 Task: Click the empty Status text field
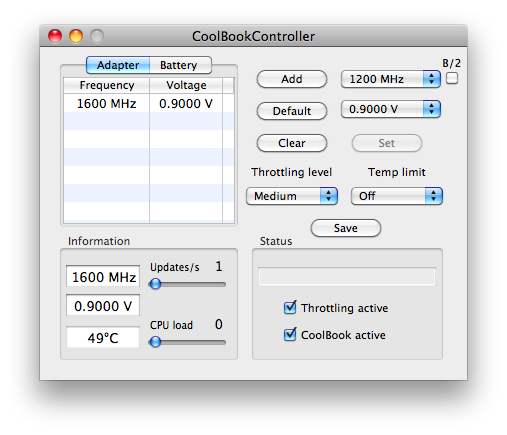click(x=347, y=276)
